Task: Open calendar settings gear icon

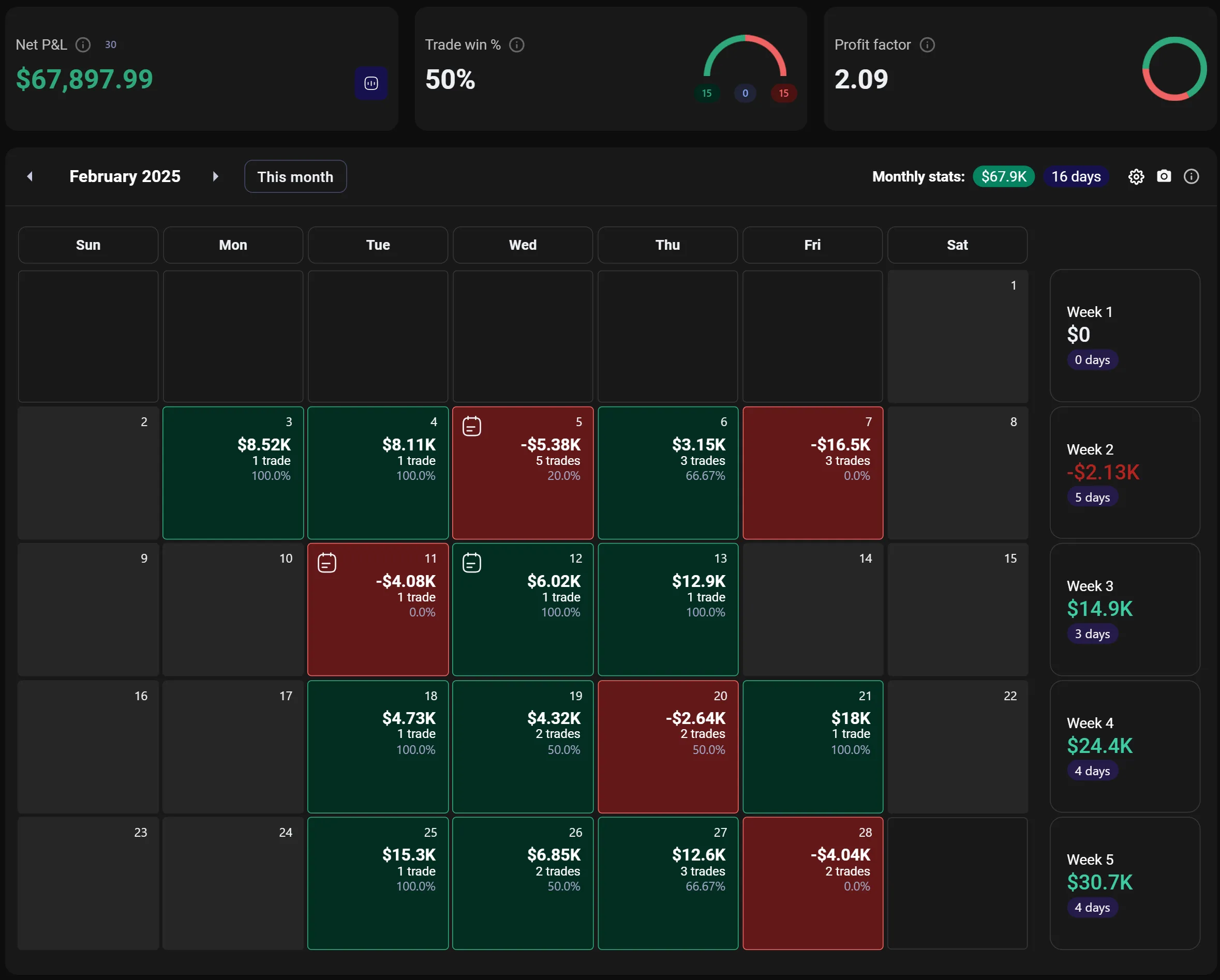Action: 1136,176
